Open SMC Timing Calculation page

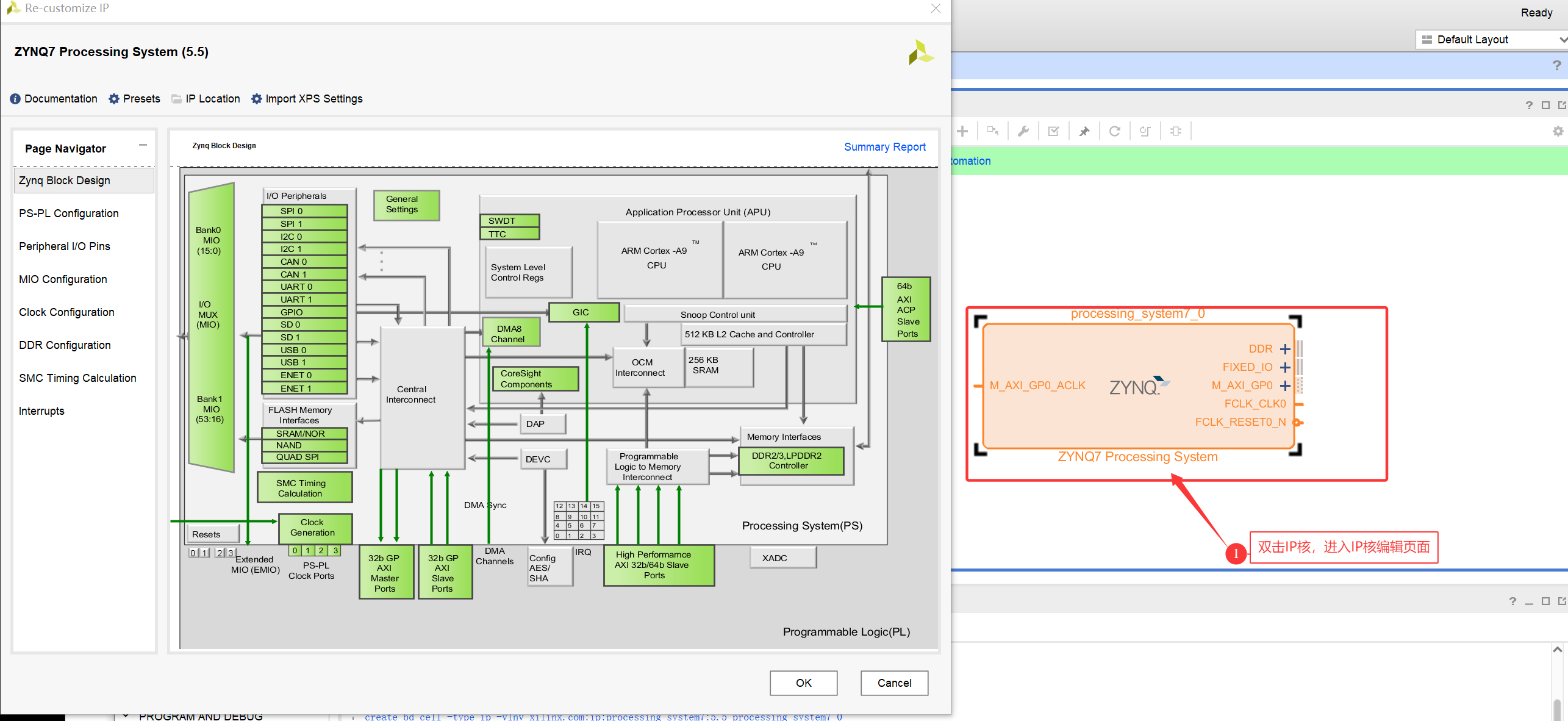[77, 378]
